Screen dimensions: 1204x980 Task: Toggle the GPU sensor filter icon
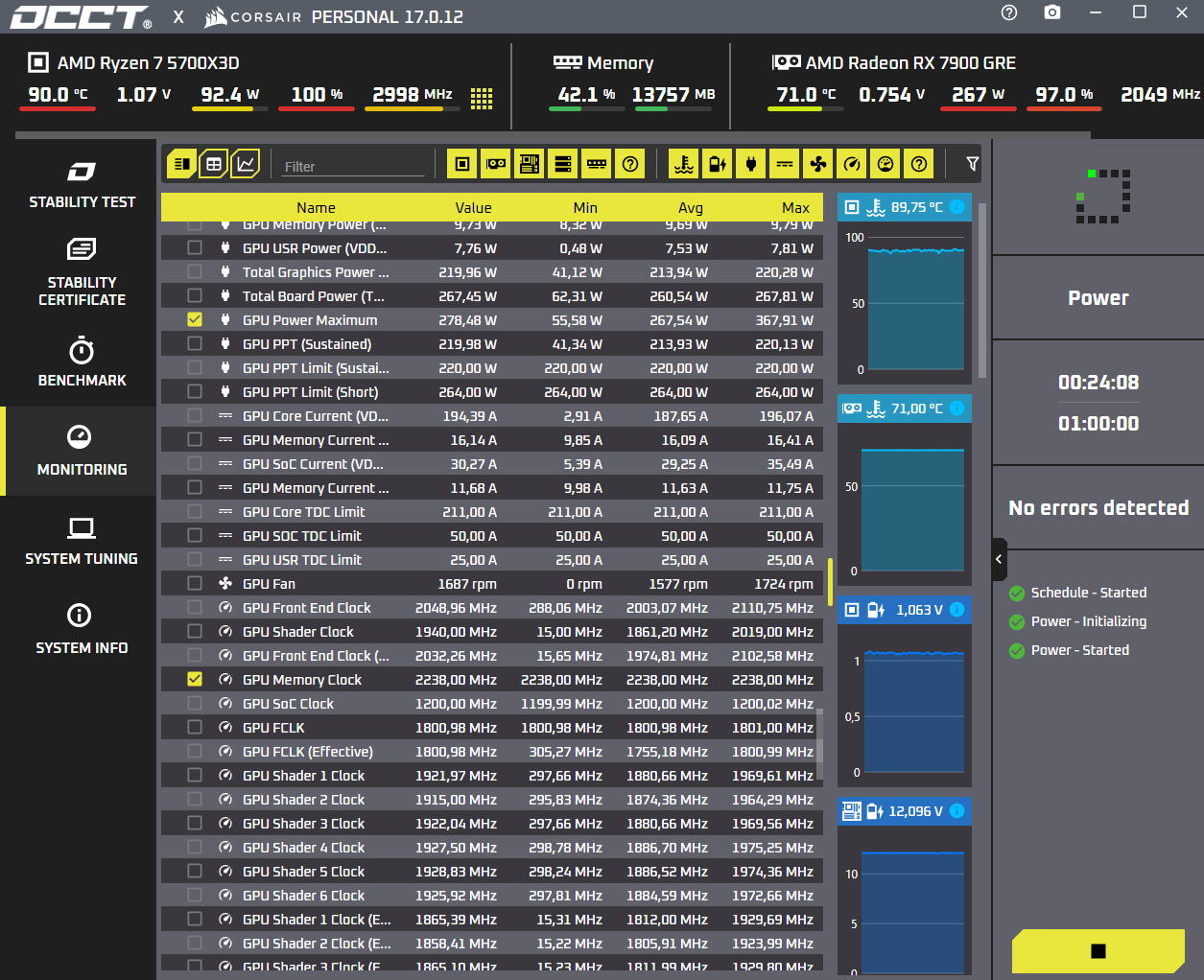click(x=496, y=164)
